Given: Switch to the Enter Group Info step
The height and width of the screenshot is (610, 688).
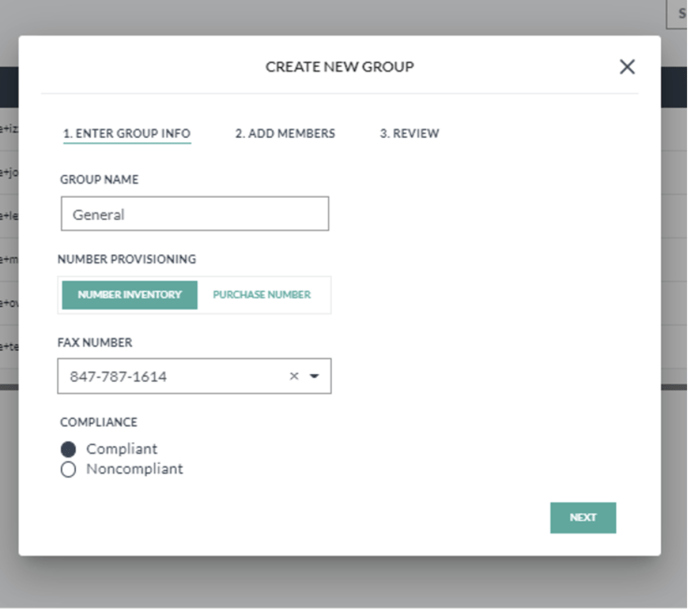Looking at the screenshot, I should pyautogui.click(x=126, y=134).
